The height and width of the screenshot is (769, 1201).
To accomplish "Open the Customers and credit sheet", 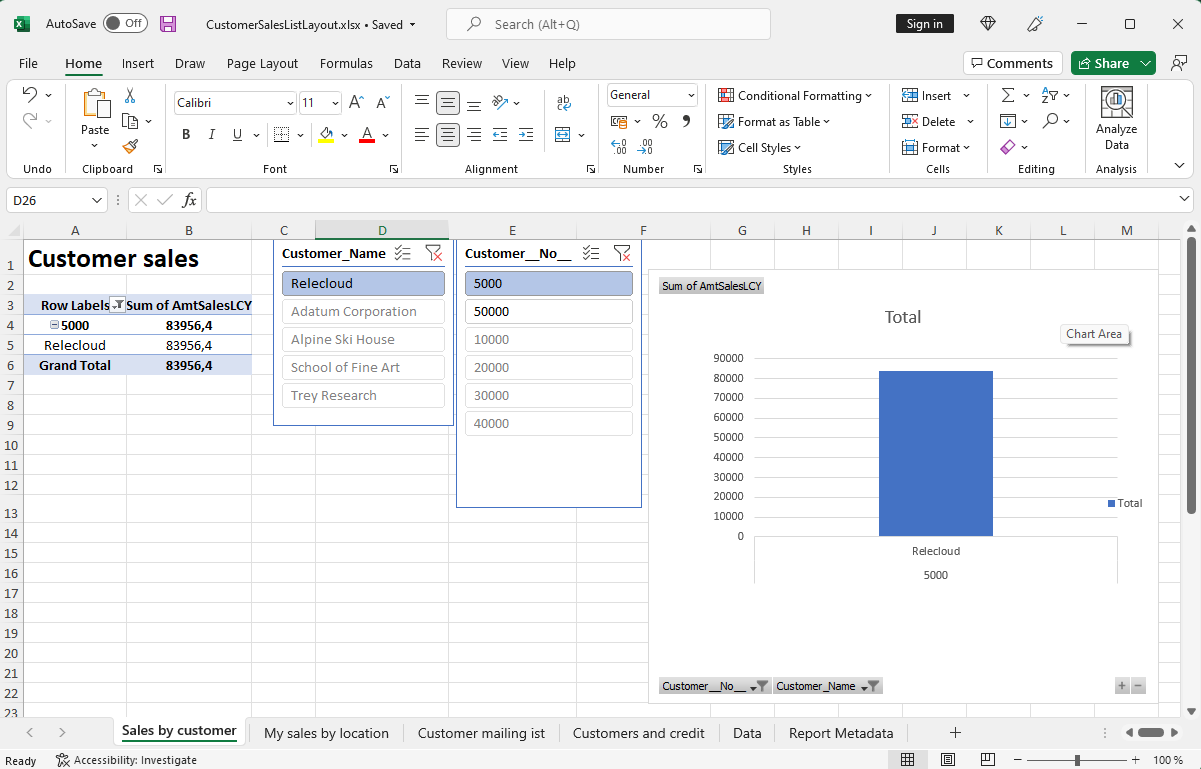I will click(638, 733).
